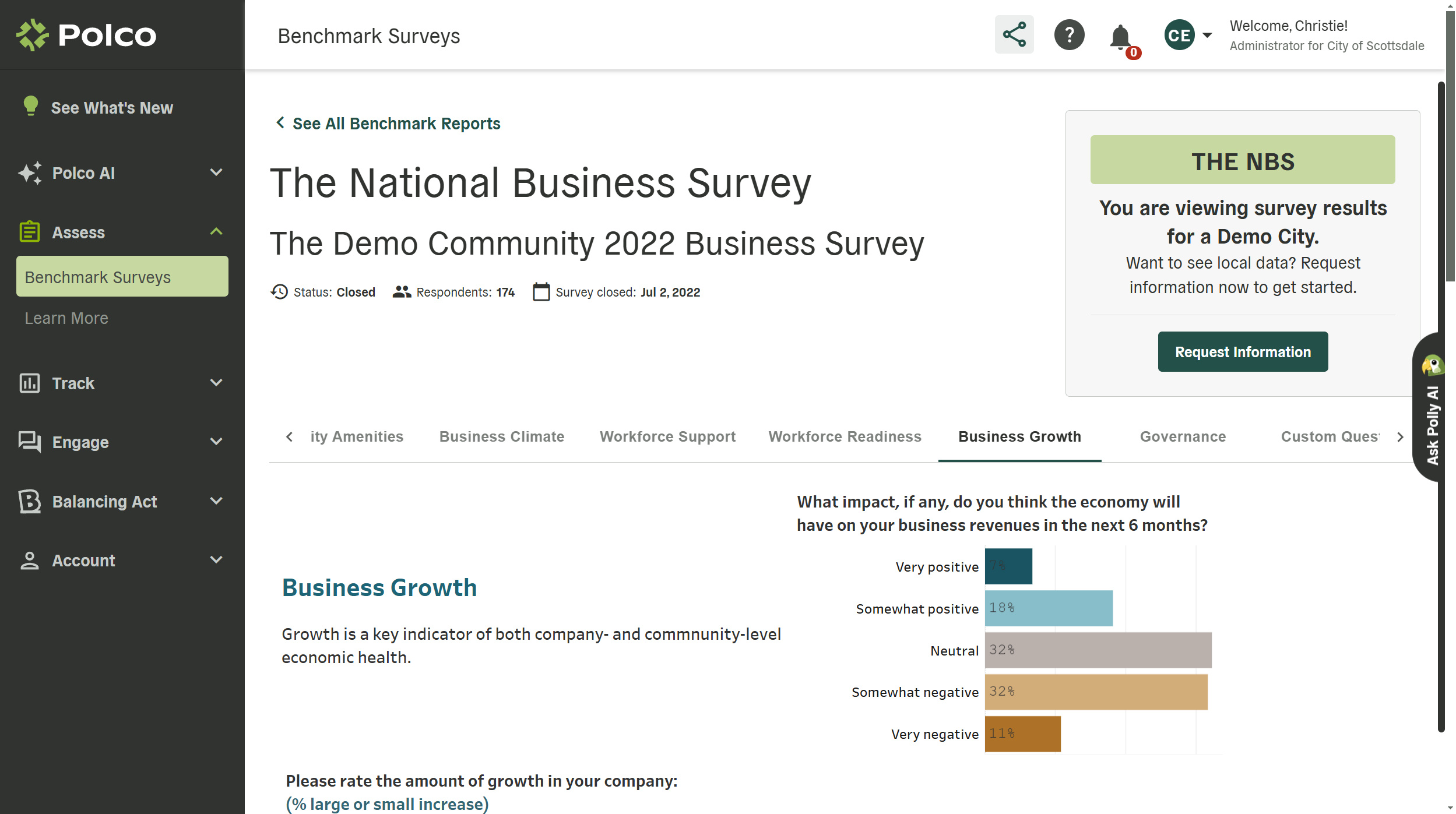
Task: Click the Somewhat positive 18% bar
Action: (x=1049, y=608)
